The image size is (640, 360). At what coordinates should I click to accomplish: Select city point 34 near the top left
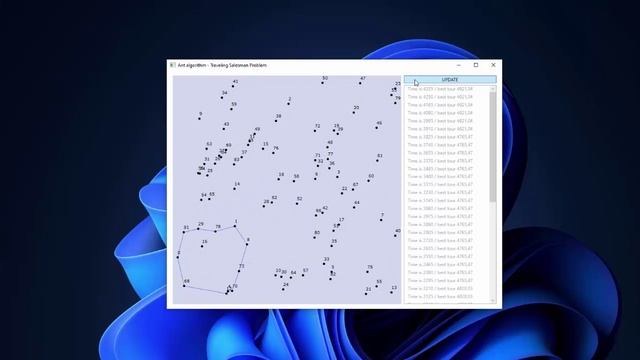(x=222, y=98)
